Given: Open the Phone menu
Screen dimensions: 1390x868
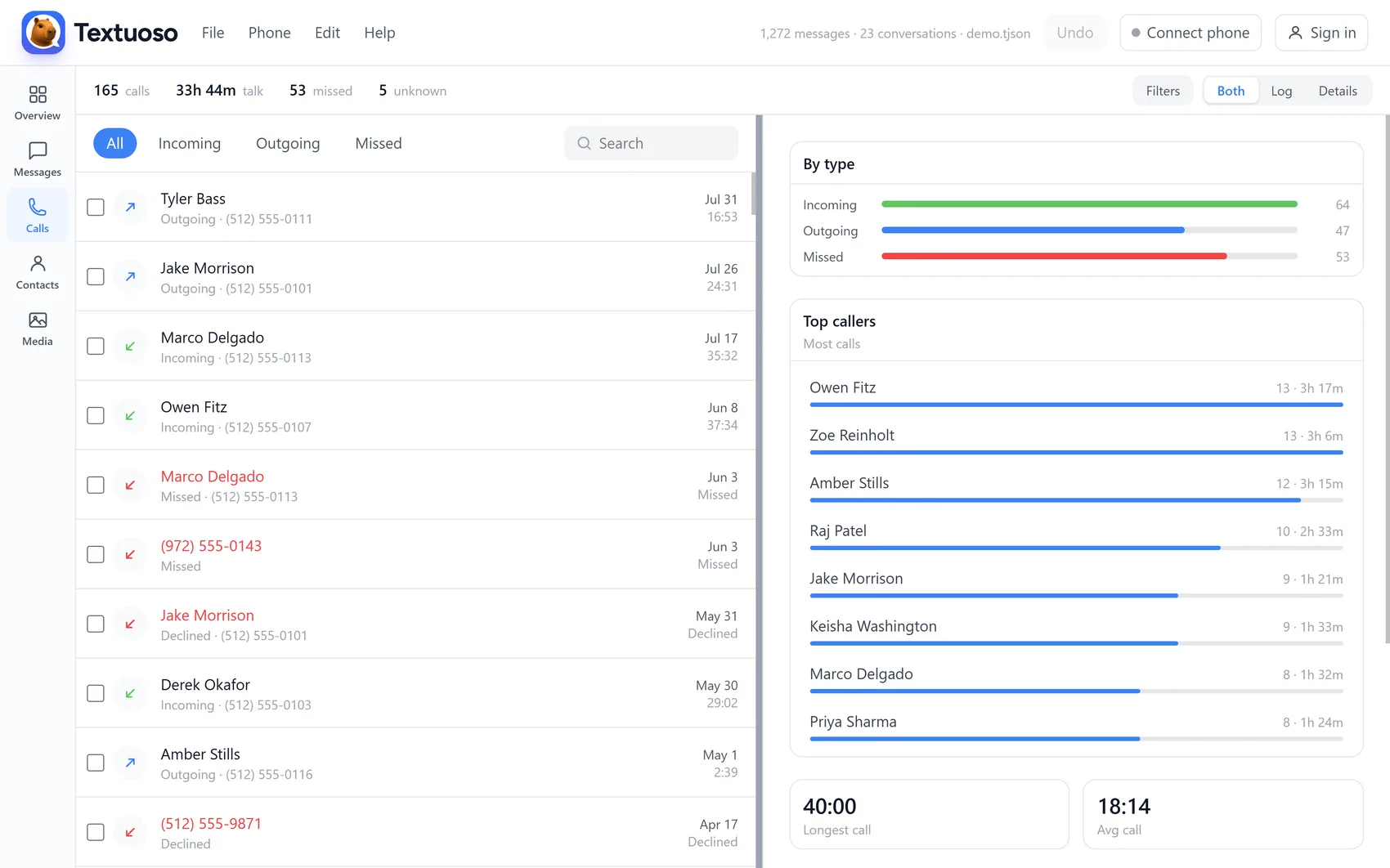Looking at the screenshot, I should pos(269,33).
